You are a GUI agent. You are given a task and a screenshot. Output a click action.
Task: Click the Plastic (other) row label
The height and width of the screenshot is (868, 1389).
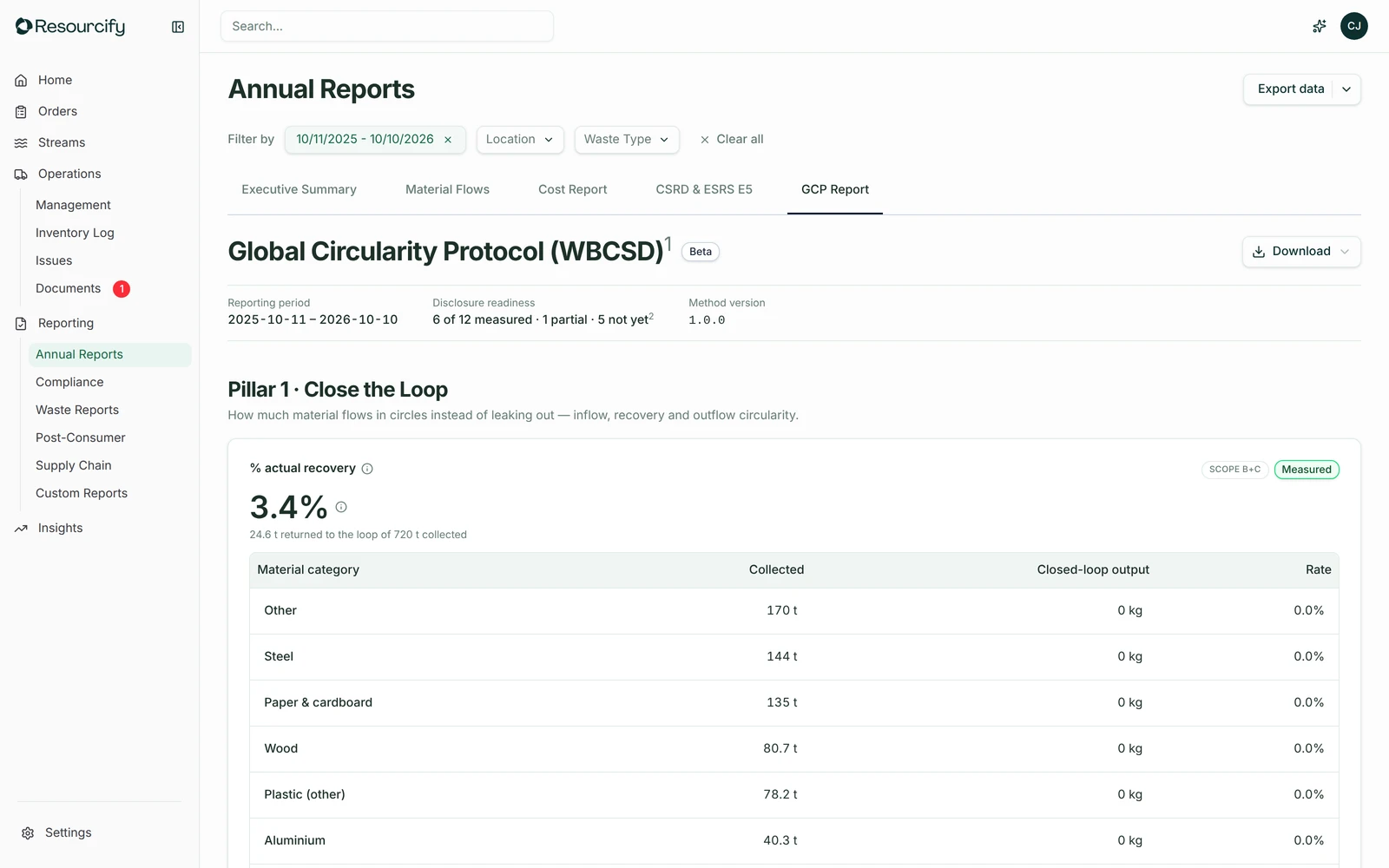click(304, 795)
